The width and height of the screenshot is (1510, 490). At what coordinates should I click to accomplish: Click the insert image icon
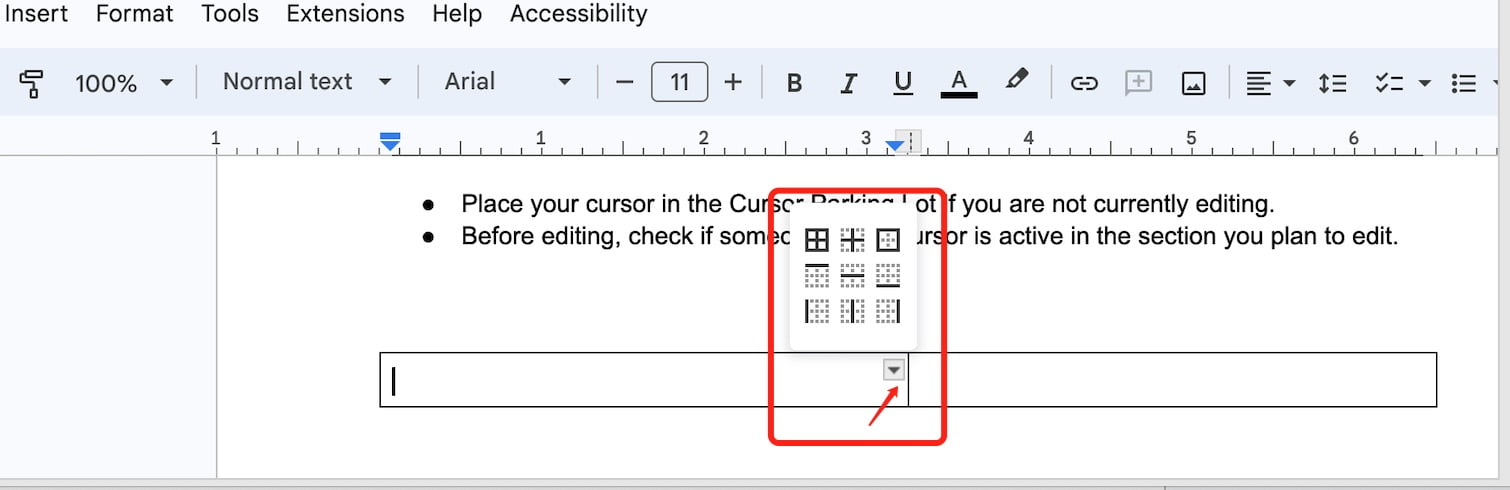pos(1193,83)
